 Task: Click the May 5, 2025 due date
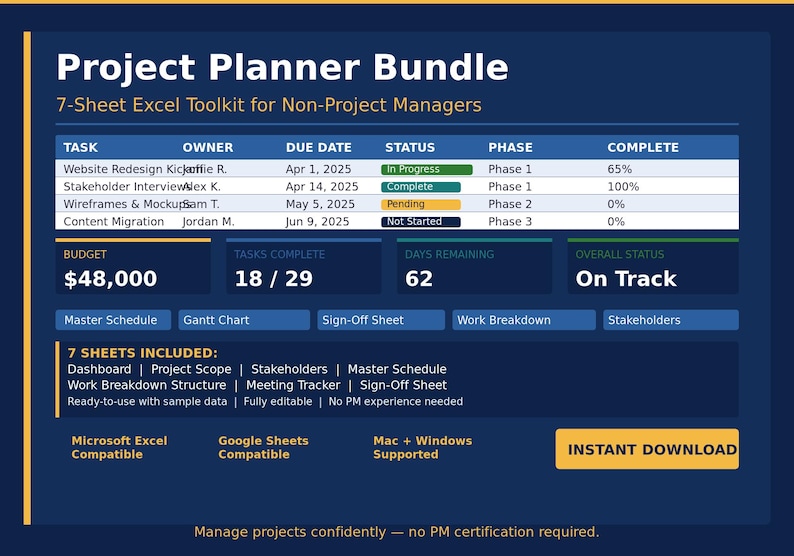[x=320, y=204]
